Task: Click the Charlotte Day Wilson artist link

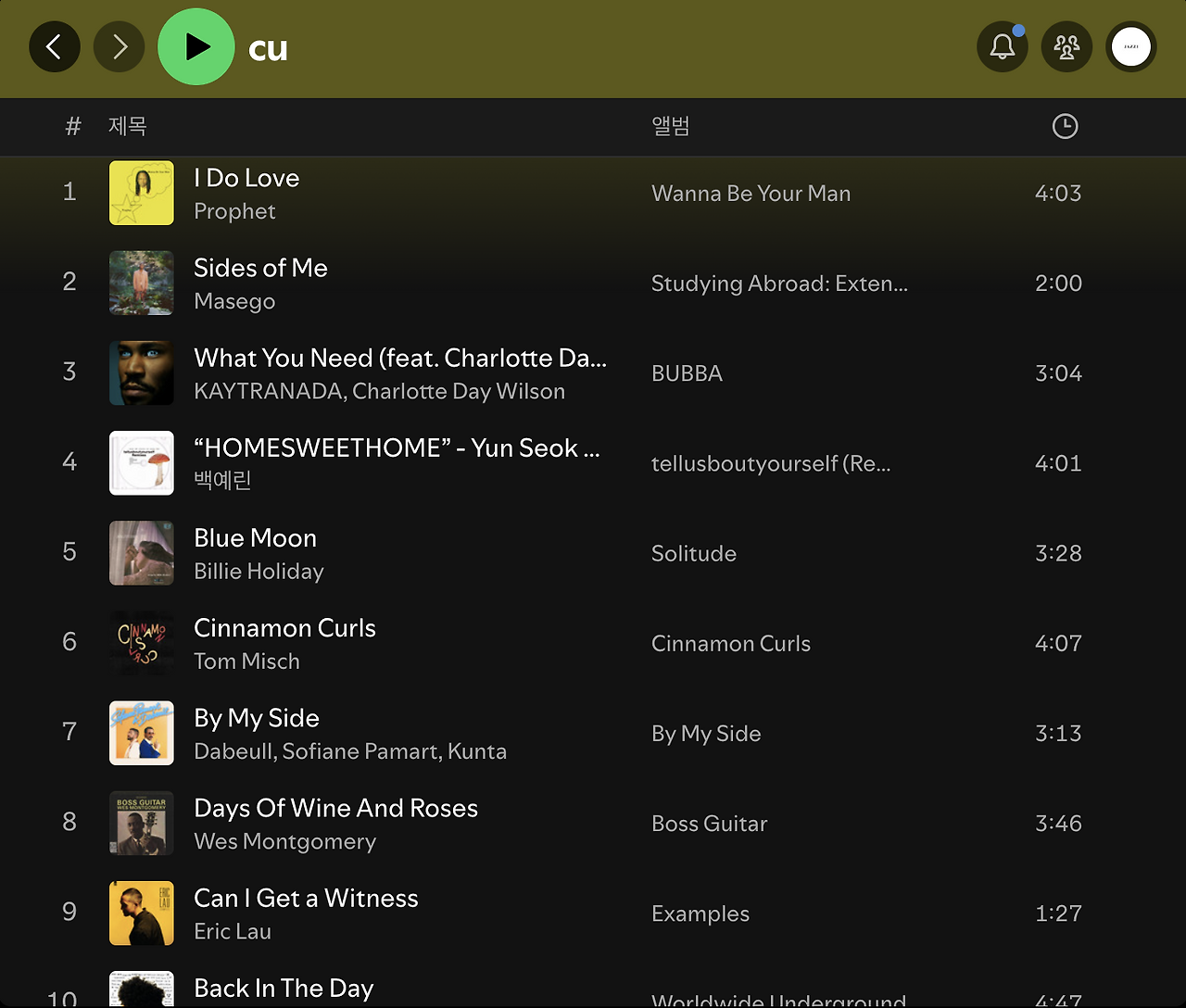Action: (x=459, y=391)
